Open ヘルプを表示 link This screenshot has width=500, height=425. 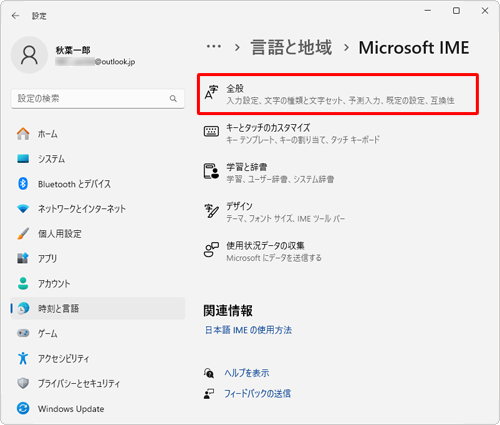247,373
